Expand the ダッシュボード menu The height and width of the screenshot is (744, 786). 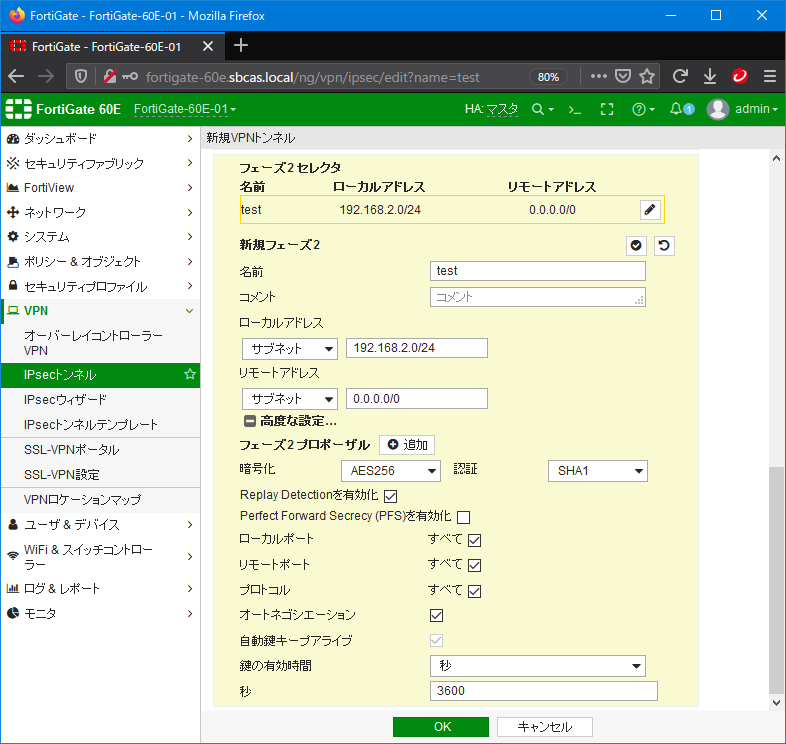100,138
